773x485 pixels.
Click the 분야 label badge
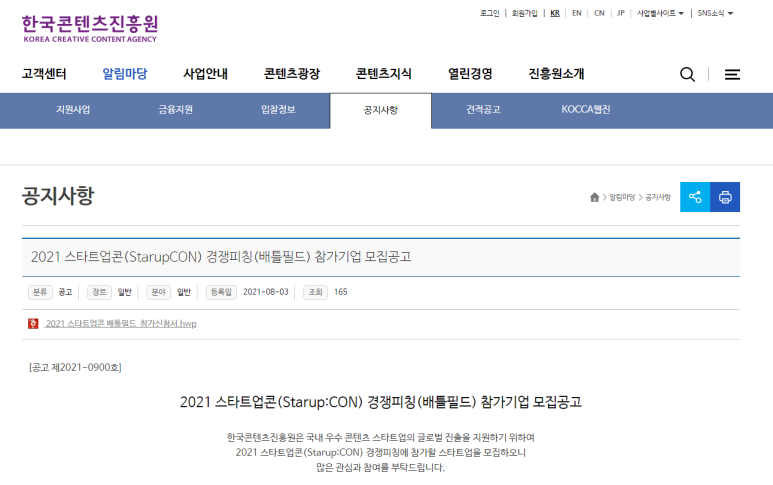click(x=158, y=292)
